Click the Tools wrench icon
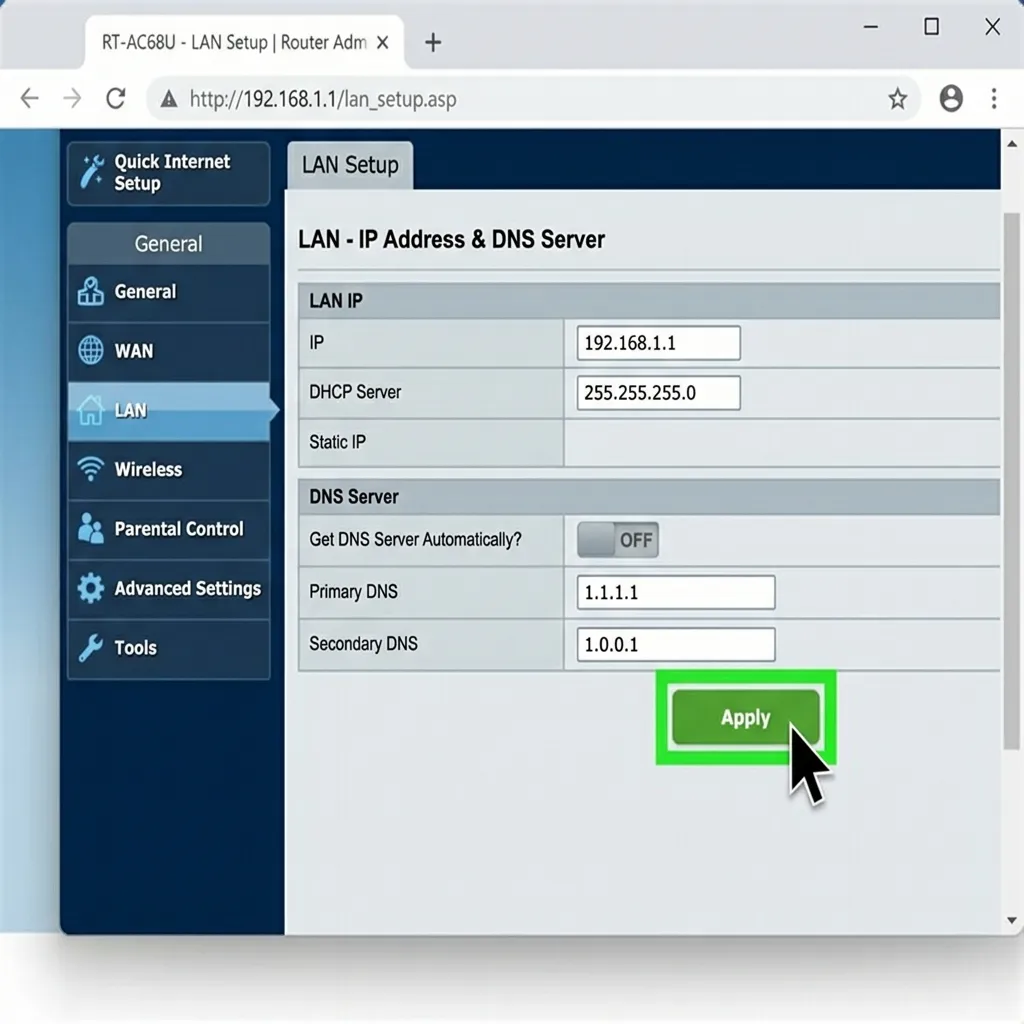Screen dimensions: 1024x1024 click(91, 647)
